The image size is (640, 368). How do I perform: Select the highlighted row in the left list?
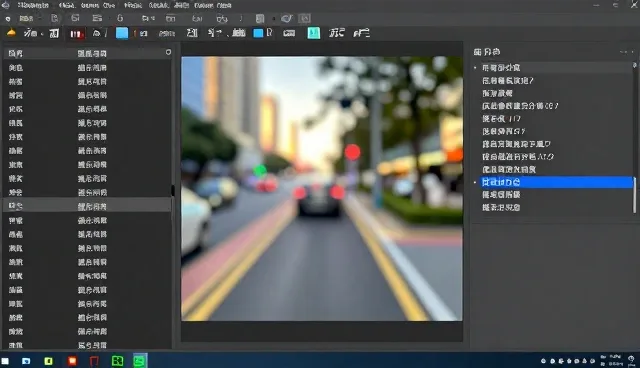(x=87, y=206)
